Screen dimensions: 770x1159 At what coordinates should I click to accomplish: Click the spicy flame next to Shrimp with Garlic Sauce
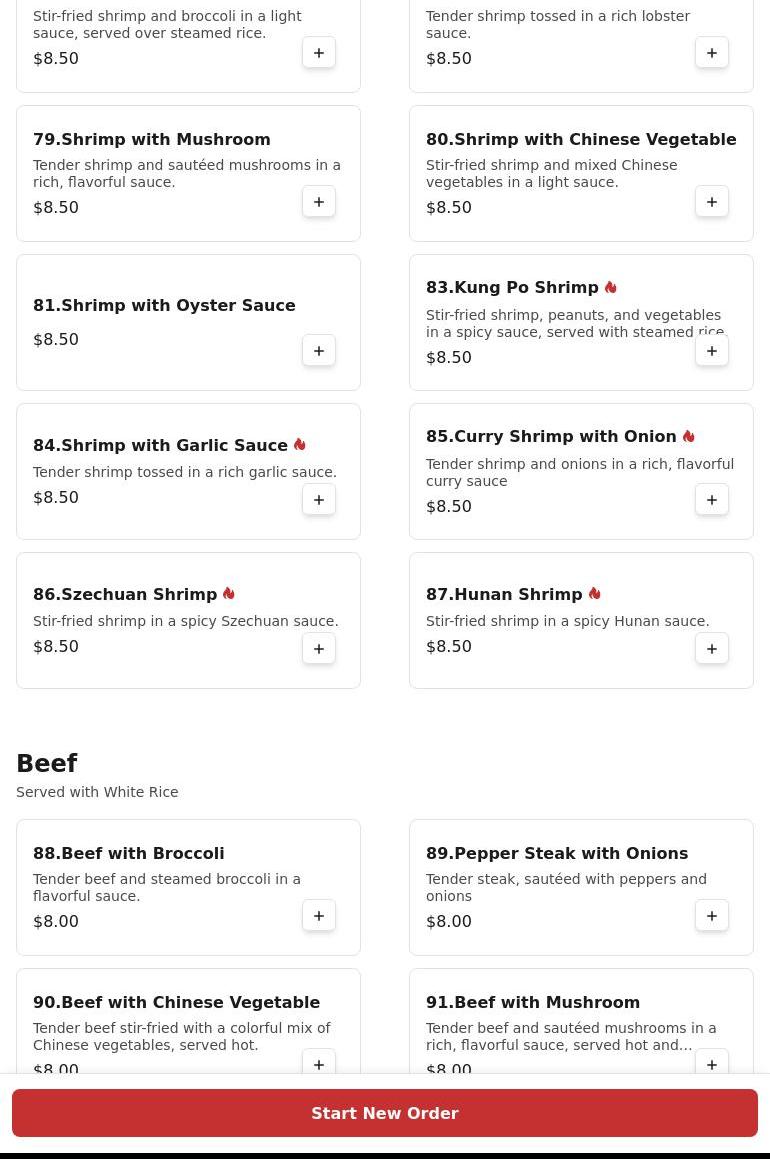coord(300,445)
